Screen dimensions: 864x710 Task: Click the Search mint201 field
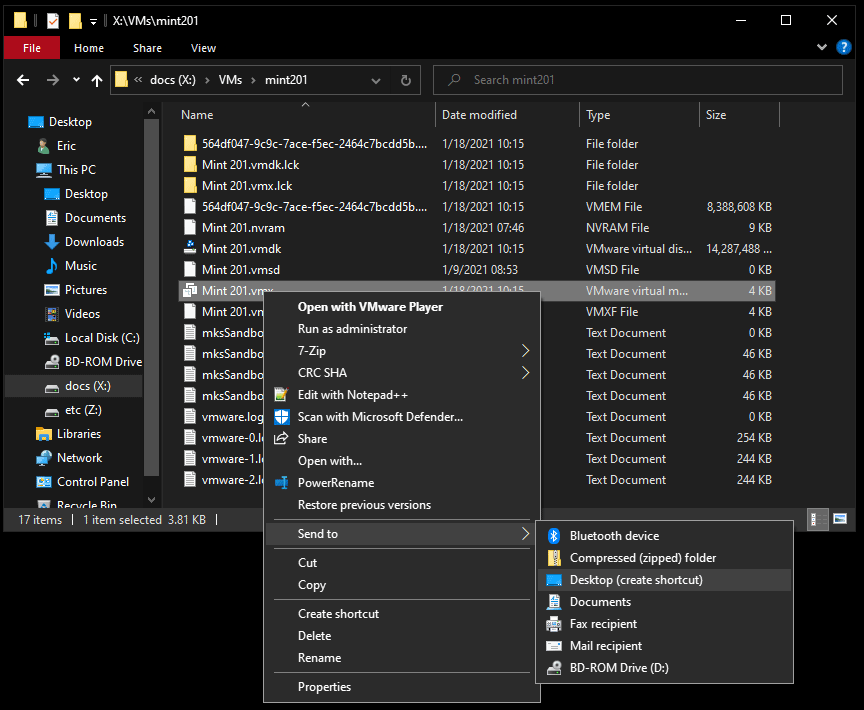(638, 80)
